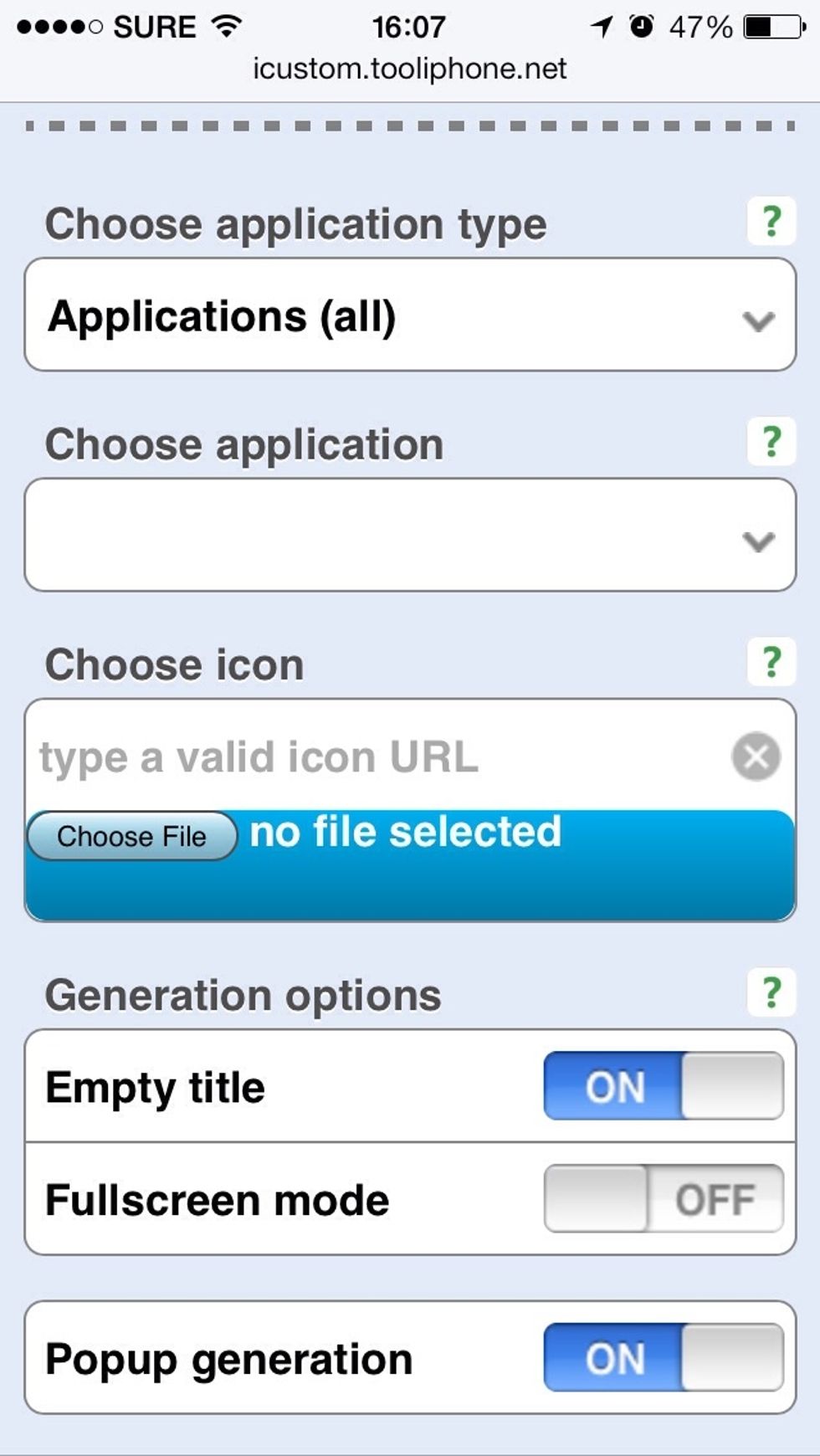
Task: Expand the empty Choose application dropdown
Action: 410,536
